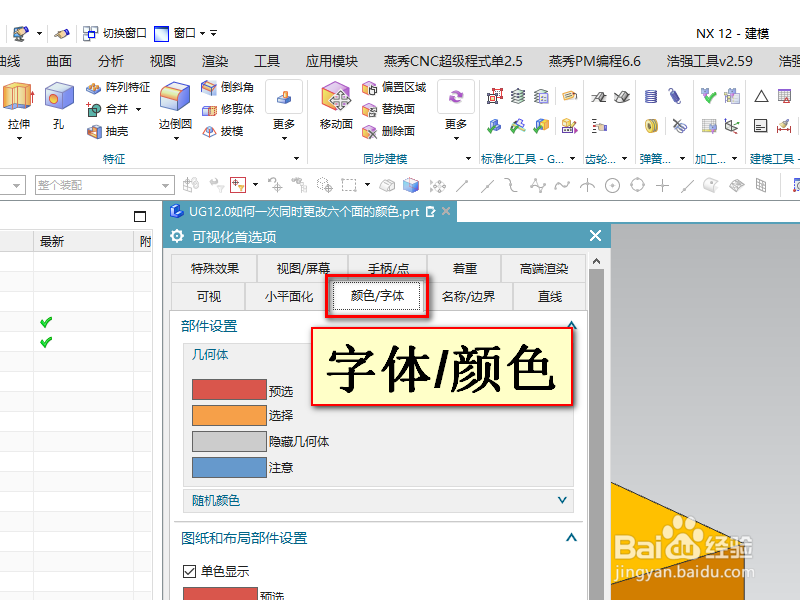Collapse the 部件设置 section

click(571, 325)
